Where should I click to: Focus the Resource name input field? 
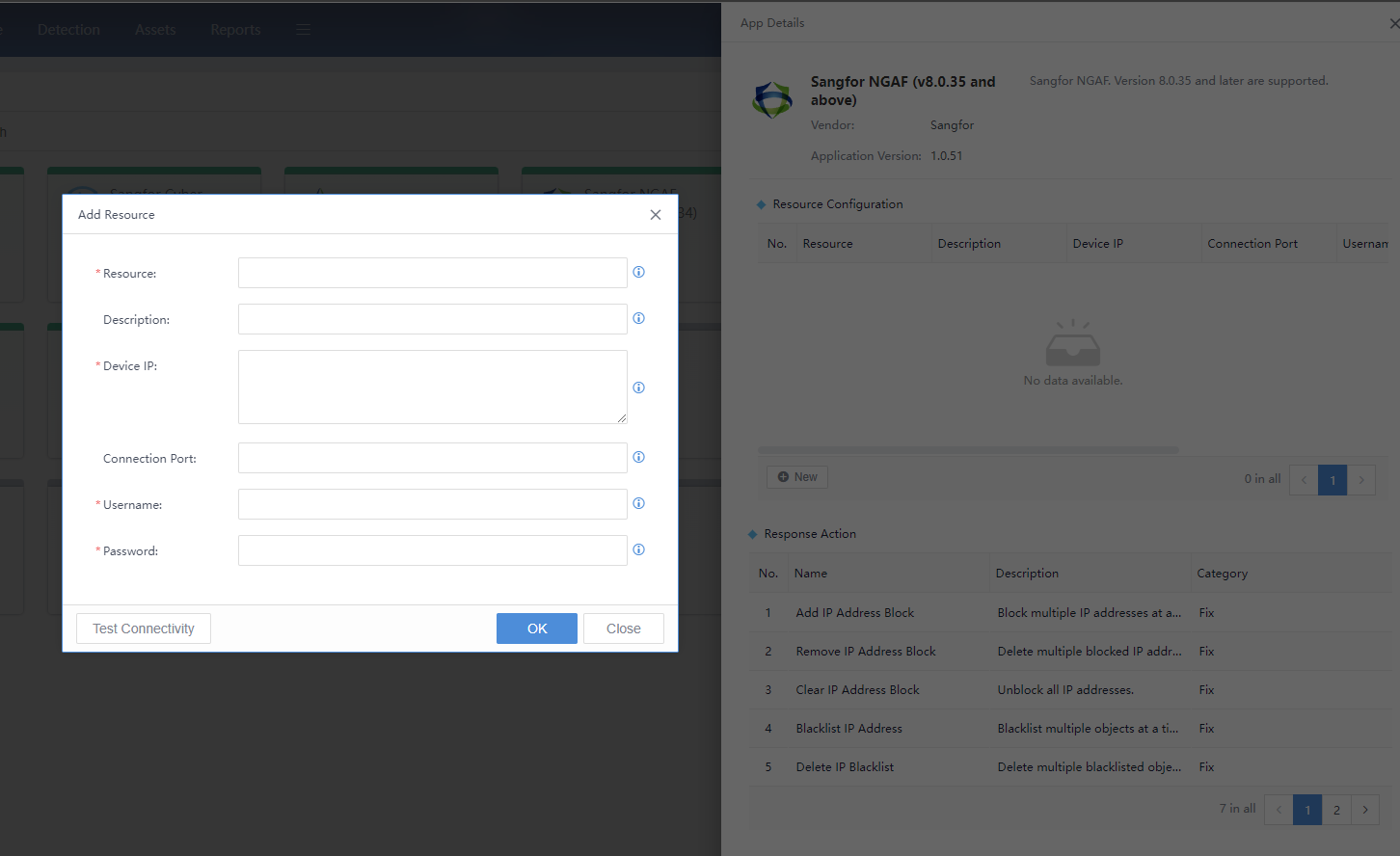point(432,273)
